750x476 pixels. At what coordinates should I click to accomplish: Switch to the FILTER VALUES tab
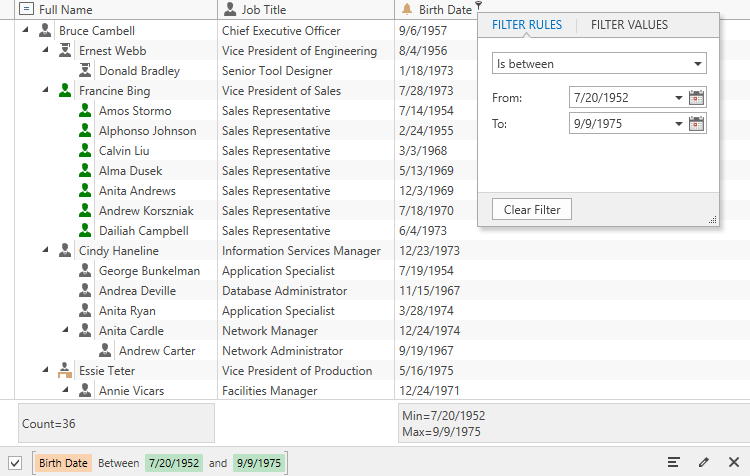click(x=629, y=25)
